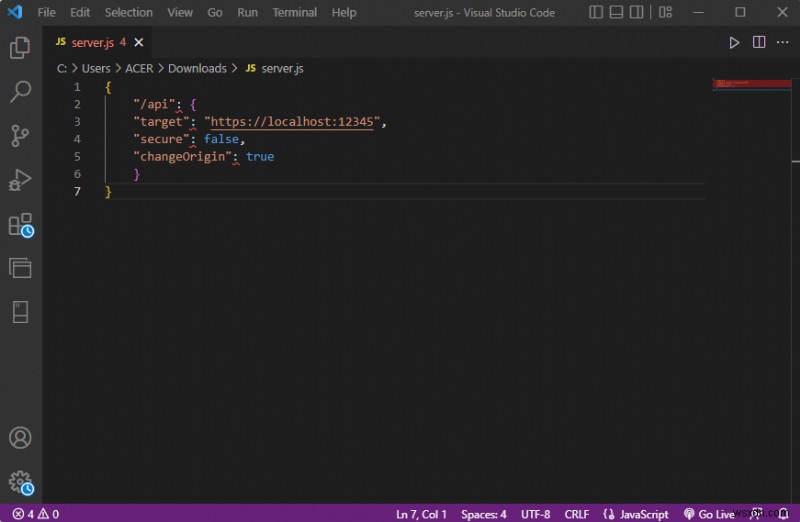This screenshot has height=522, width=800.
Task: Click the Downloads breadcrumb folder
Action: (197, 68)
